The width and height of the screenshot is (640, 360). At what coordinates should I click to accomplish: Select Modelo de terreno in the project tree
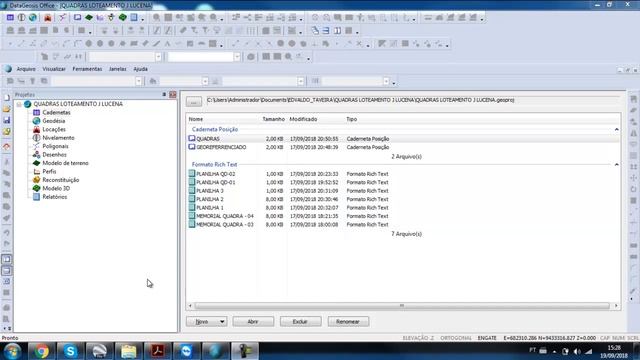pyautogui.click(x=65, y=163)
